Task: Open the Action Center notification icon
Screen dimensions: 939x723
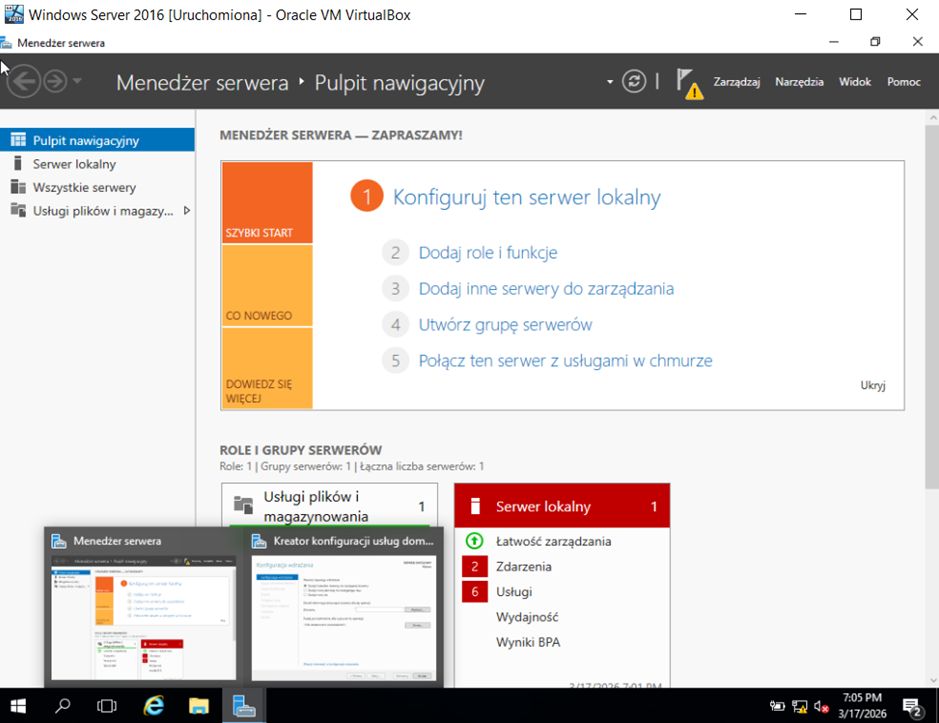Action: pos(912,706)
